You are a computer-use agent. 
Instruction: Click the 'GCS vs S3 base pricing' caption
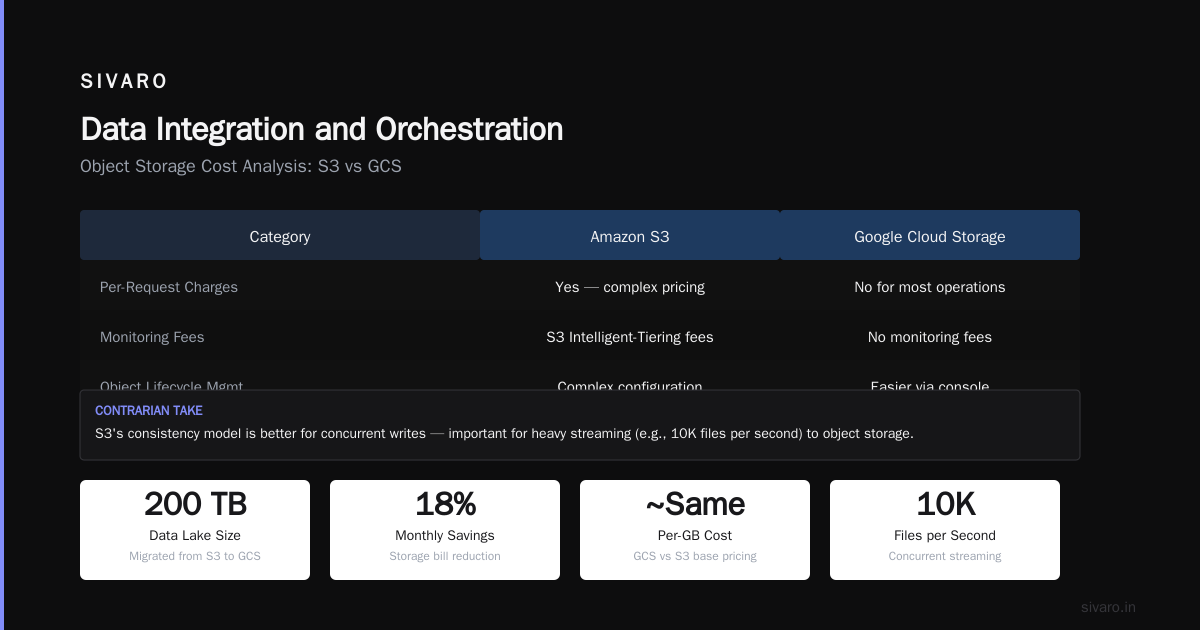coord(695,556)
